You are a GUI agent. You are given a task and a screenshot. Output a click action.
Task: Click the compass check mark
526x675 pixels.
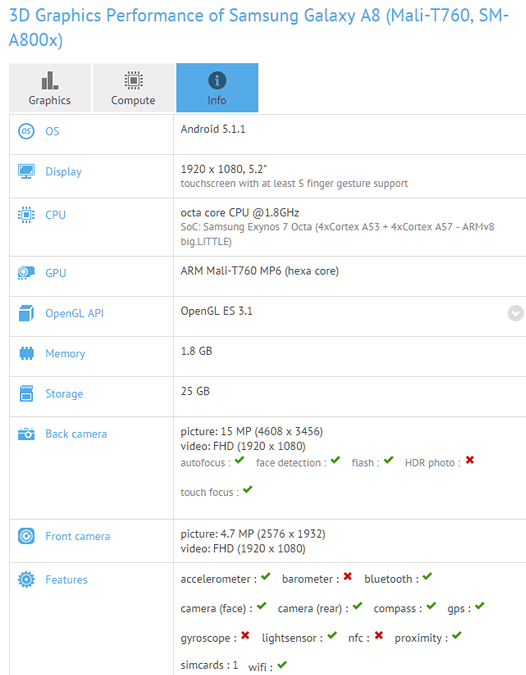[431, 606]
